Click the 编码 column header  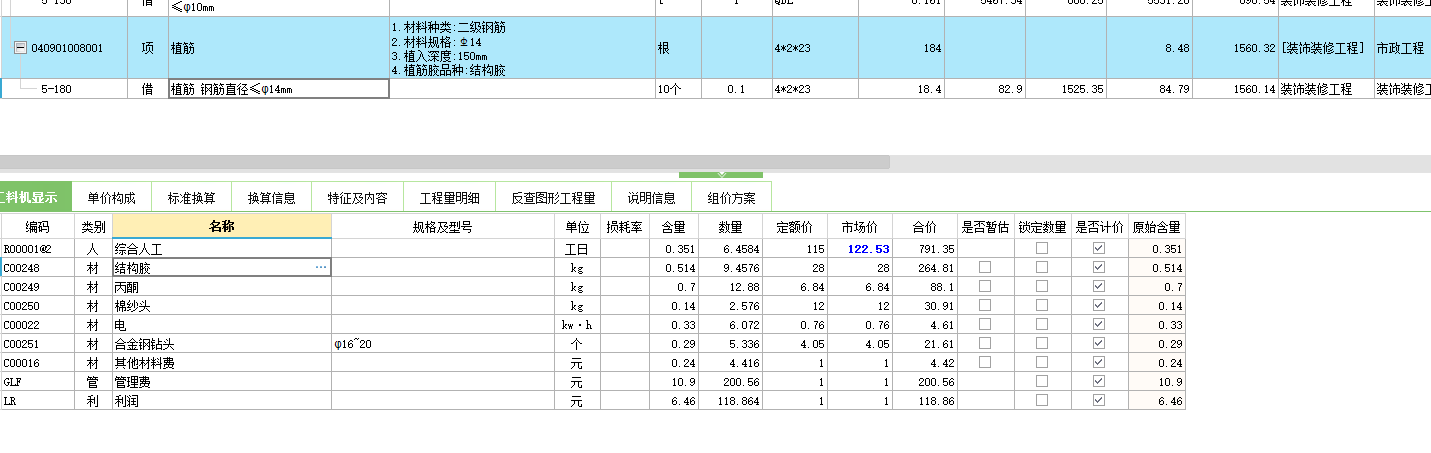tap(37, 226)
